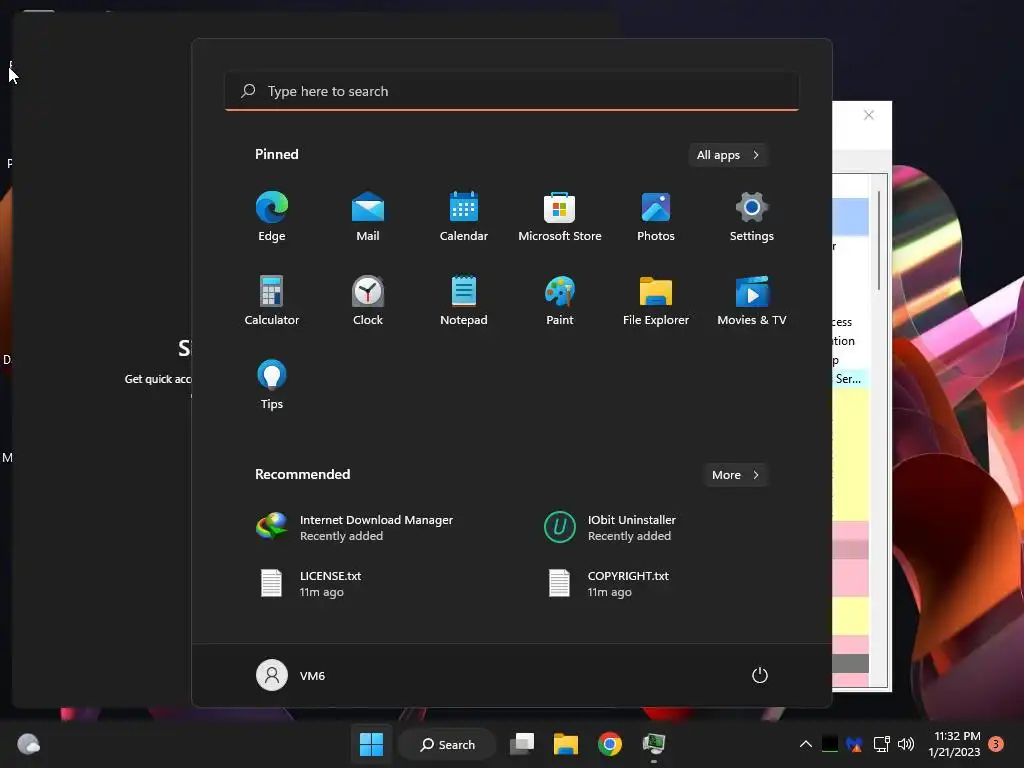Open Movies & TV app

[752, 300]
